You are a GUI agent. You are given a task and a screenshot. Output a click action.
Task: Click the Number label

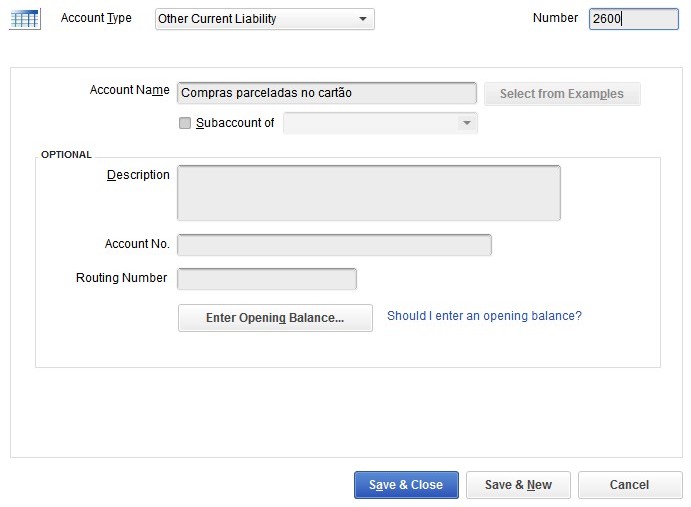[555, 18]
